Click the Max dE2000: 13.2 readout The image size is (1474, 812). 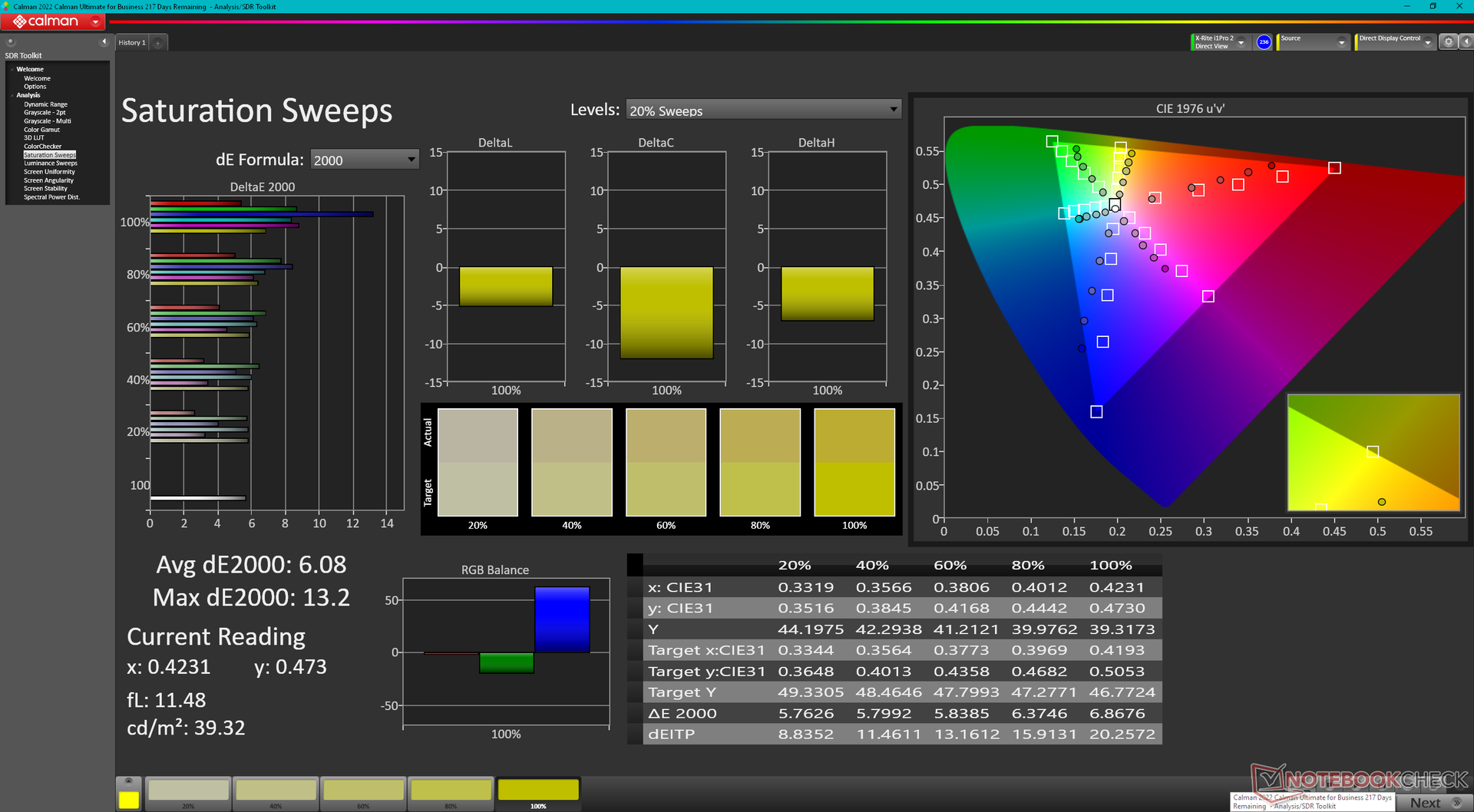pyautogui.click(x=251, y=597)
